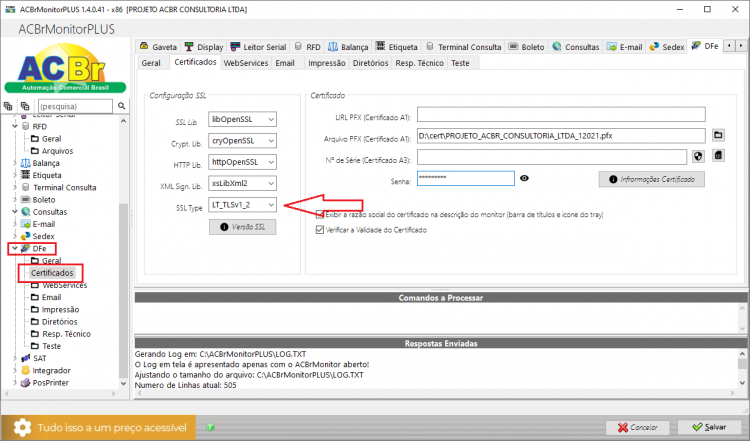Select Certificados under DFe in tree
Image resolution: width=750 pixels, height=441 pixels.
(52, 273)
